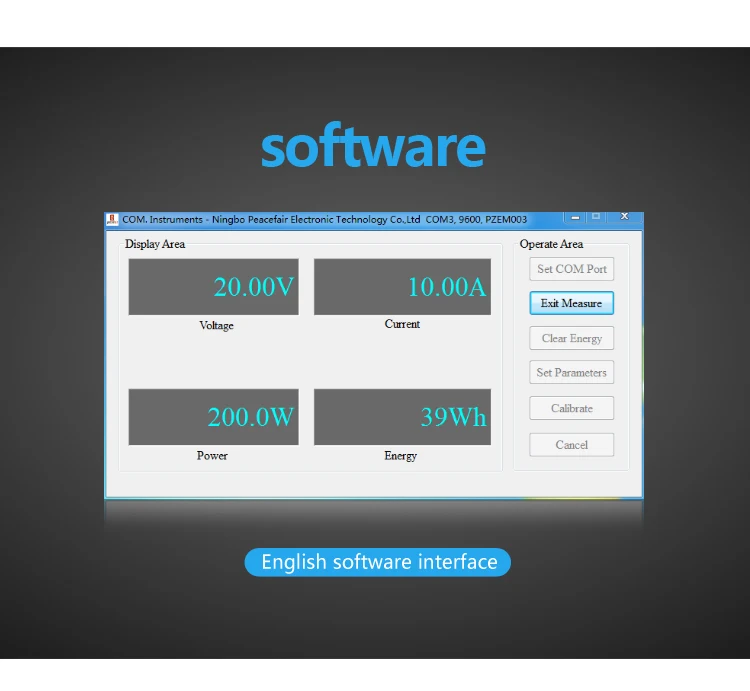Click the 39Wh energy display
The width and height of the screenshot is (750, 691).
tap(402, 417)
